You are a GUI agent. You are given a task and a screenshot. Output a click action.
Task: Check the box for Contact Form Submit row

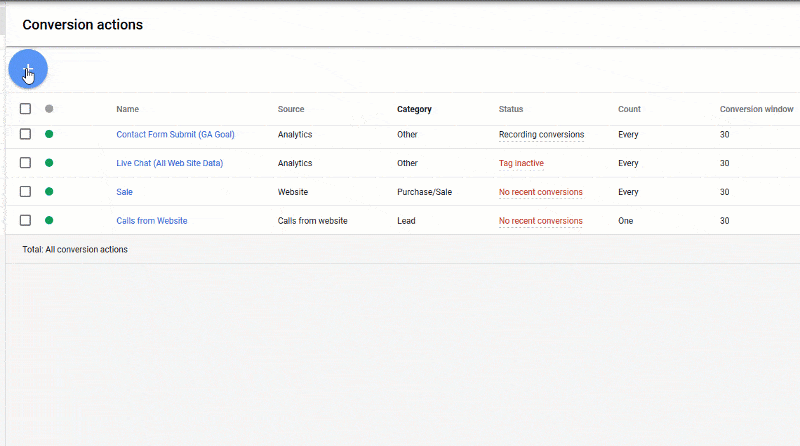click(25, 134)
